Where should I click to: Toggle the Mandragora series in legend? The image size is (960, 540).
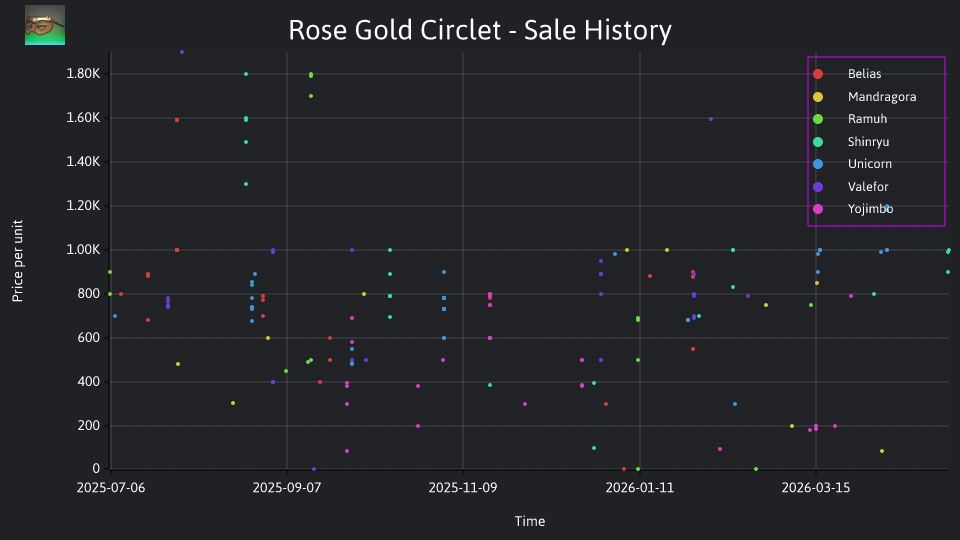point(882,97)
